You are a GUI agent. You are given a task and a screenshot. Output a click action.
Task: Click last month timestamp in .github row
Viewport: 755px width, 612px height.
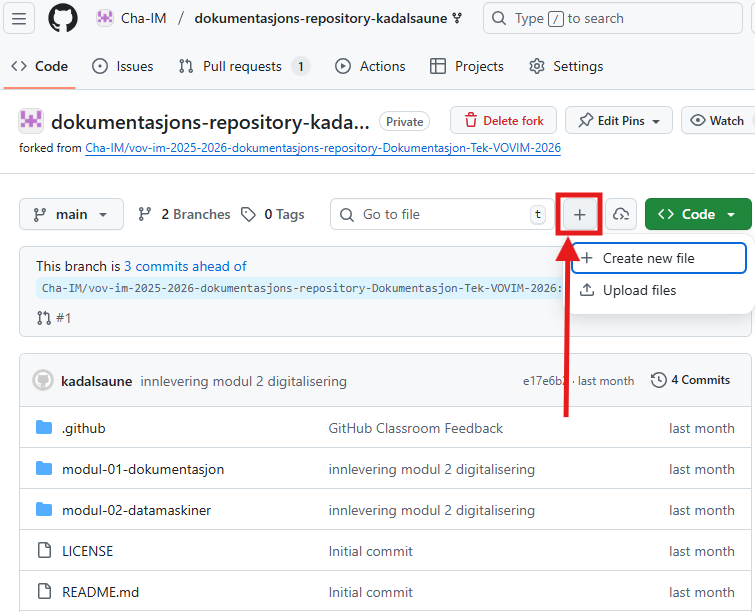coord(702,428)
